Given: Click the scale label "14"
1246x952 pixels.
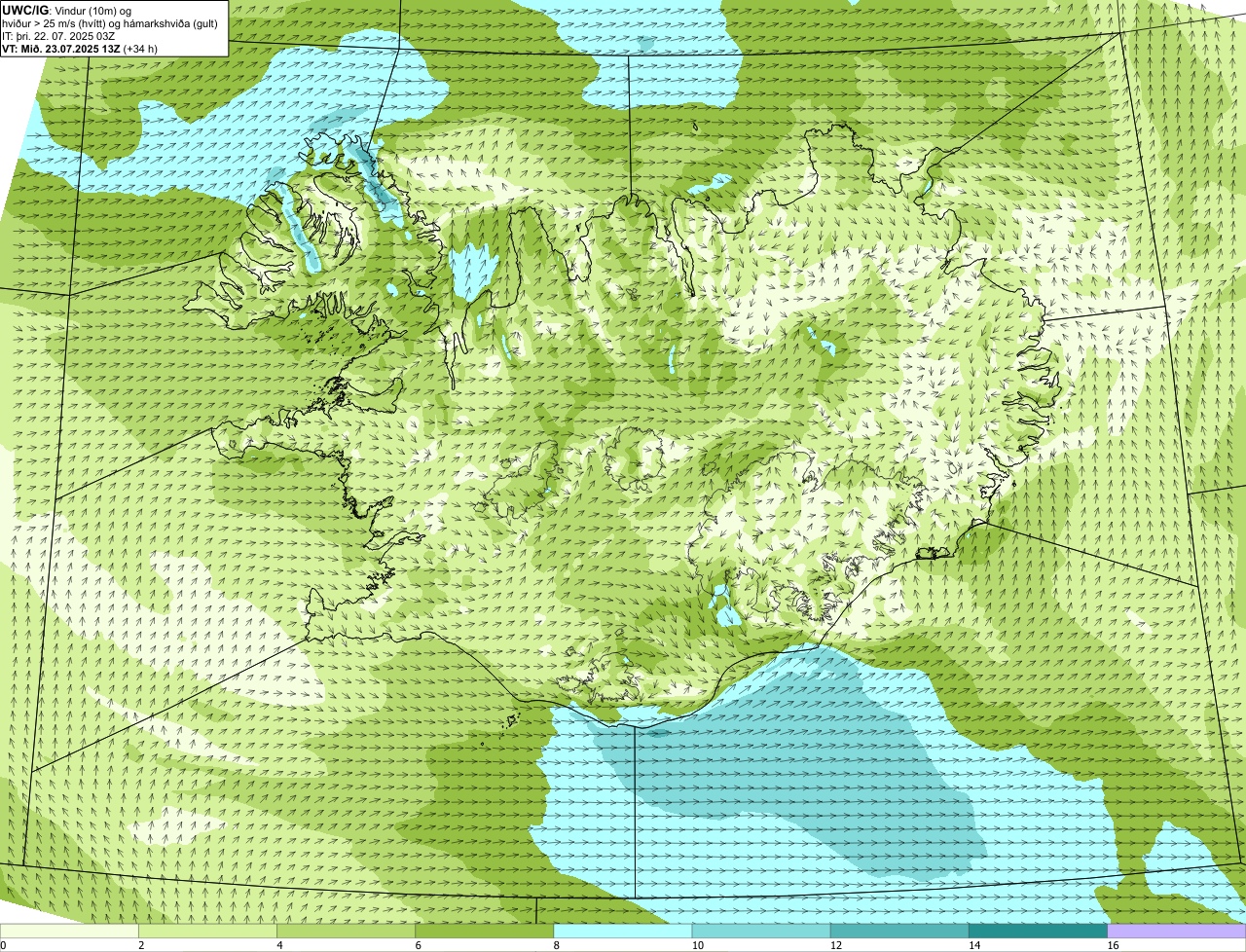Looking at the screenshot, I should pos(974,945).
